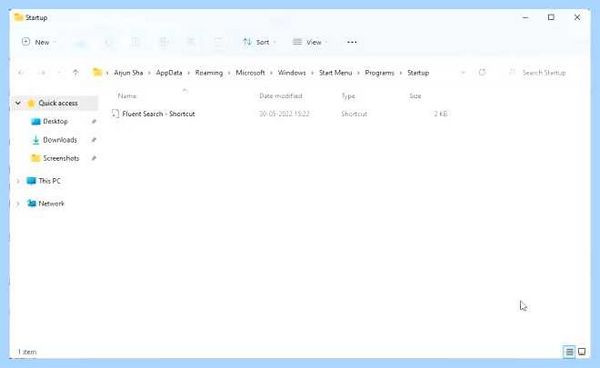Select Network in the sidebar

51,204
